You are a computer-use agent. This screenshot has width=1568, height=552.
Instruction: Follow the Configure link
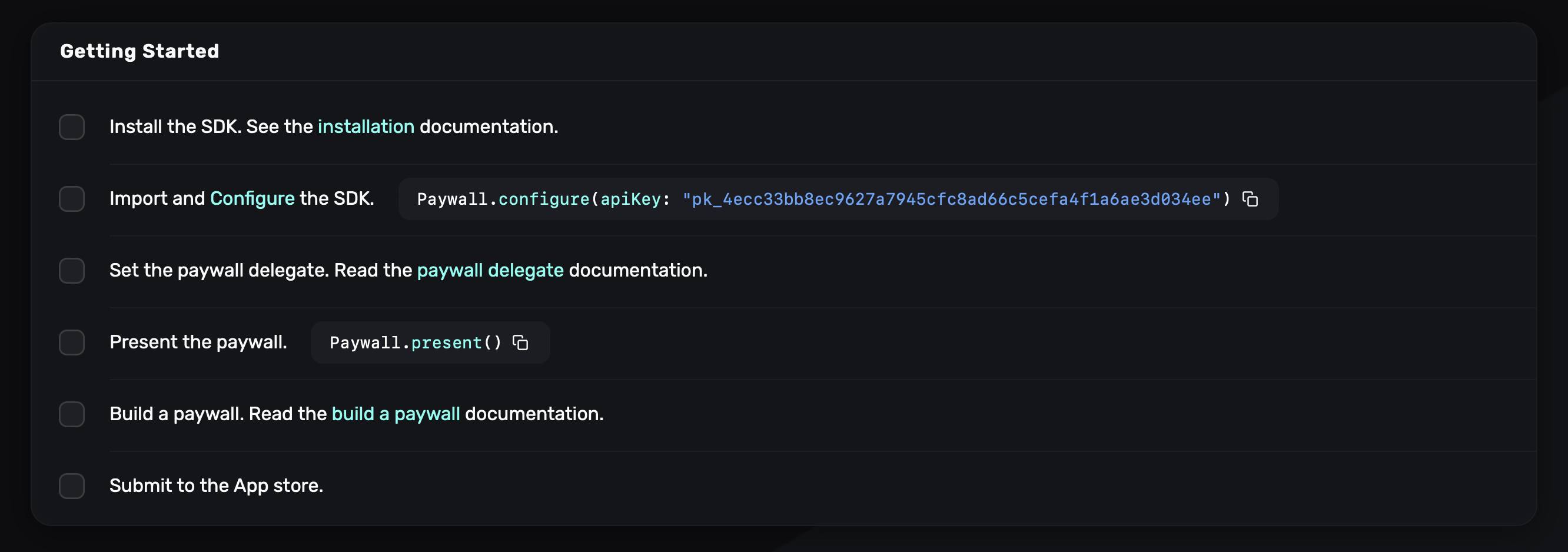point(252,198)
